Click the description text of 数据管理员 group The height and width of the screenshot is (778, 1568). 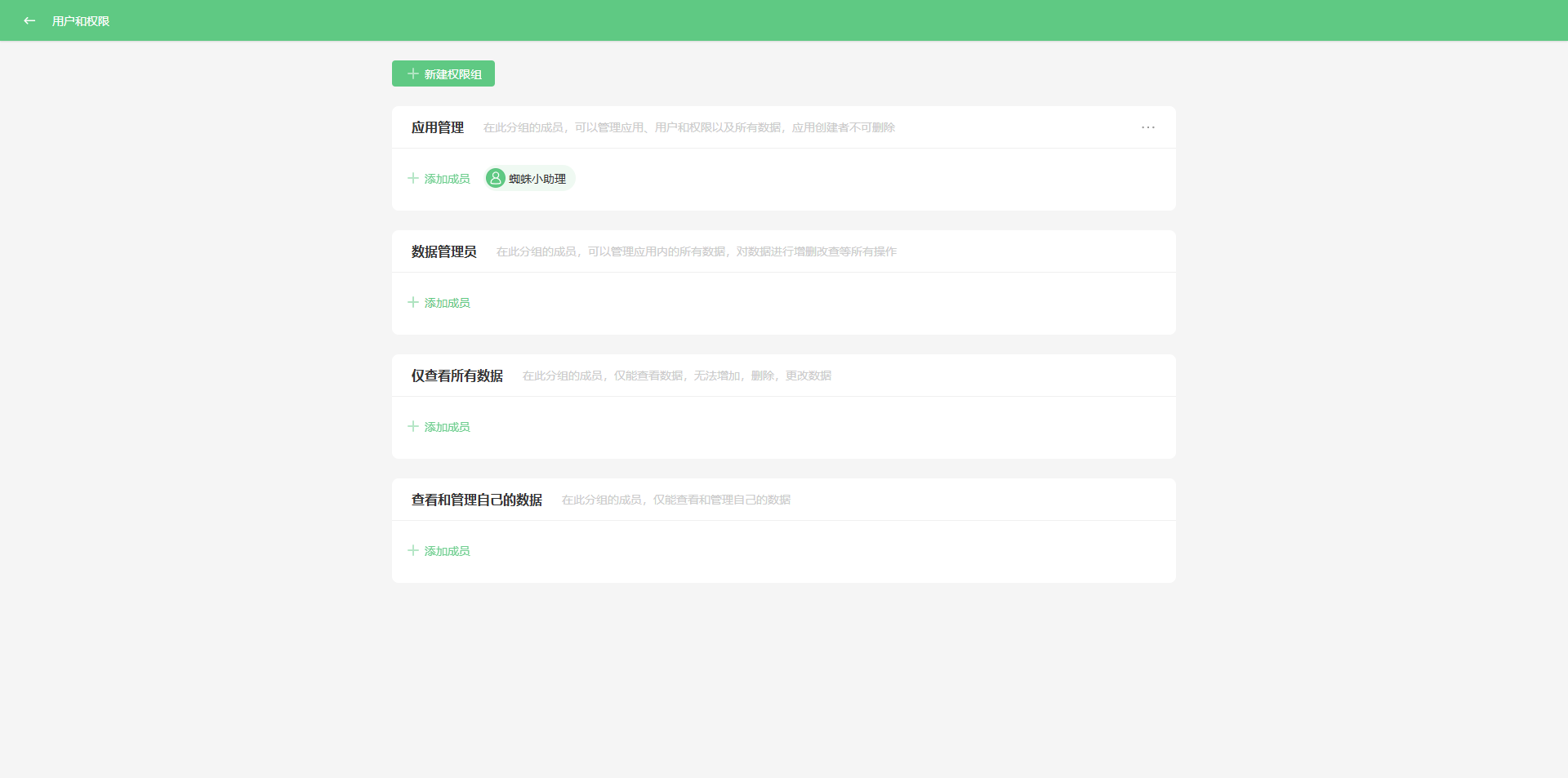coord(697,251)
